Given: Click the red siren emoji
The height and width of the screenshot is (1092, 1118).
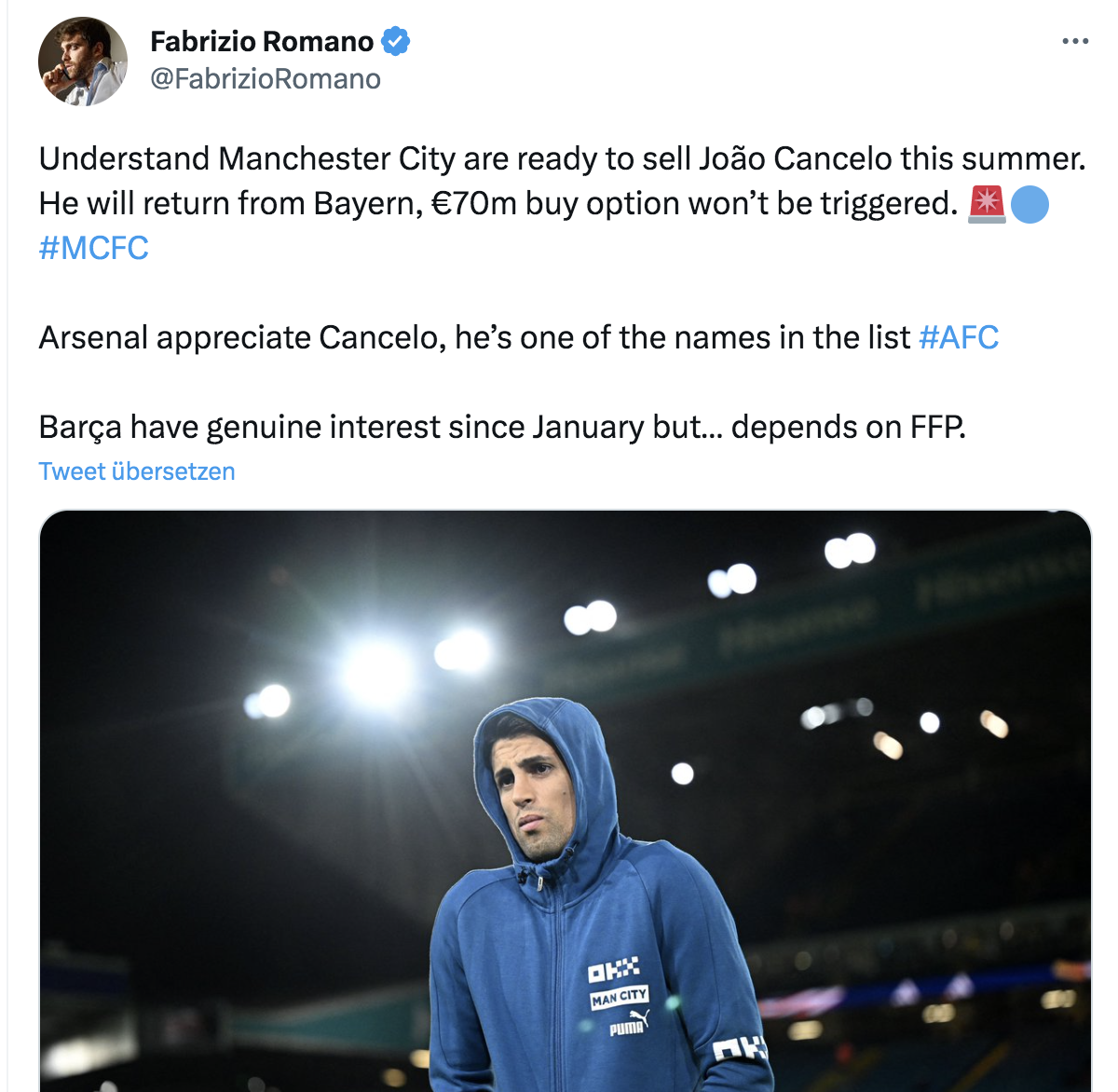Looking at the screenshot, I should click(987, 204).
